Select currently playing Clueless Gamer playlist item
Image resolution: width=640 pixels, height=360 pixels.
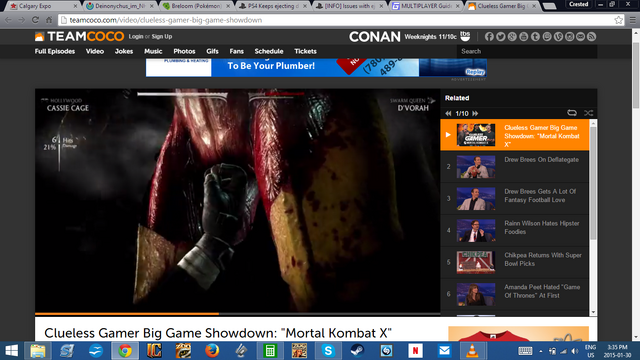(x=515, y=135)
